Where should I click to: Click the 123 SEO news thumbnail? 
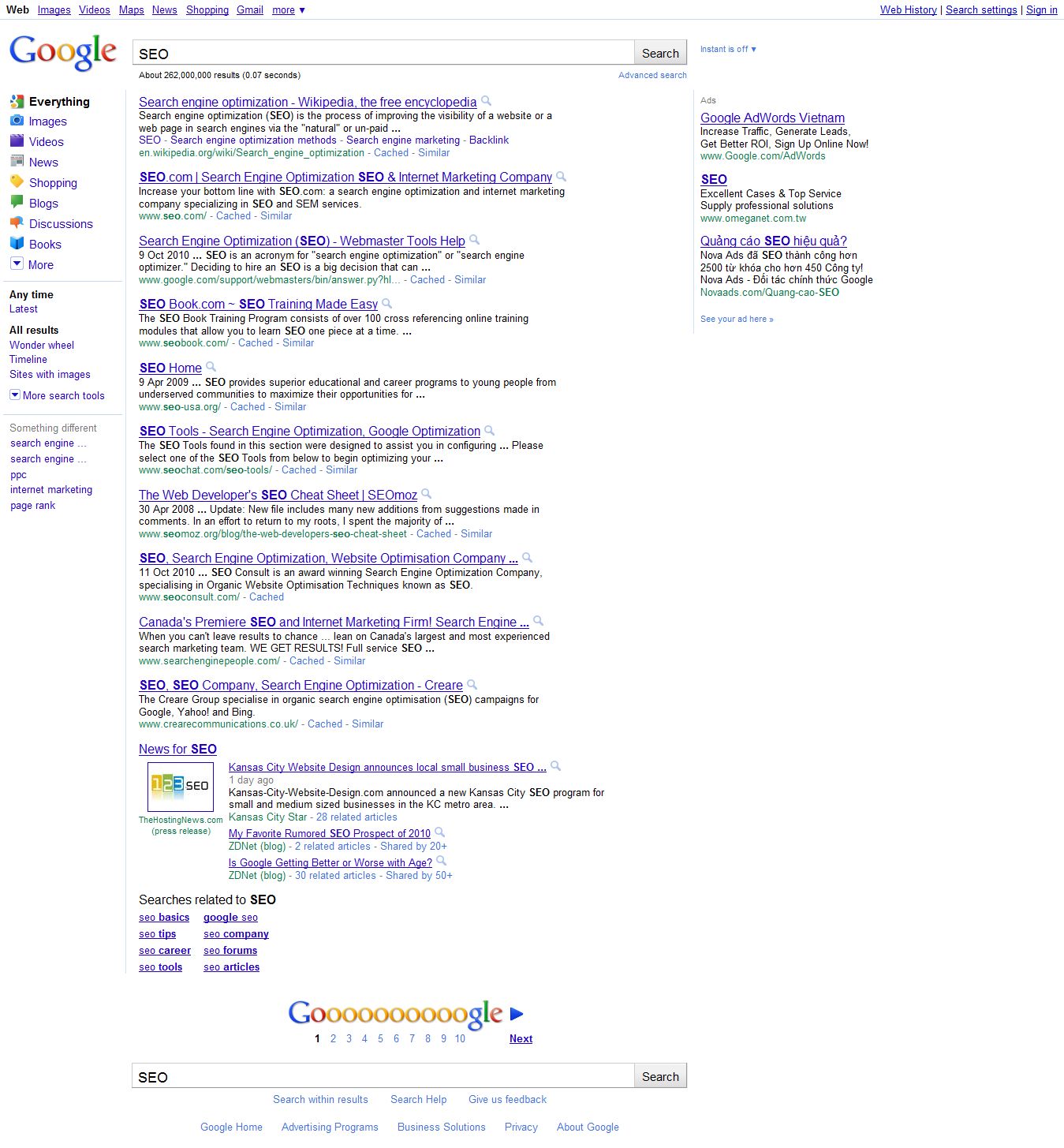[181, 787]
